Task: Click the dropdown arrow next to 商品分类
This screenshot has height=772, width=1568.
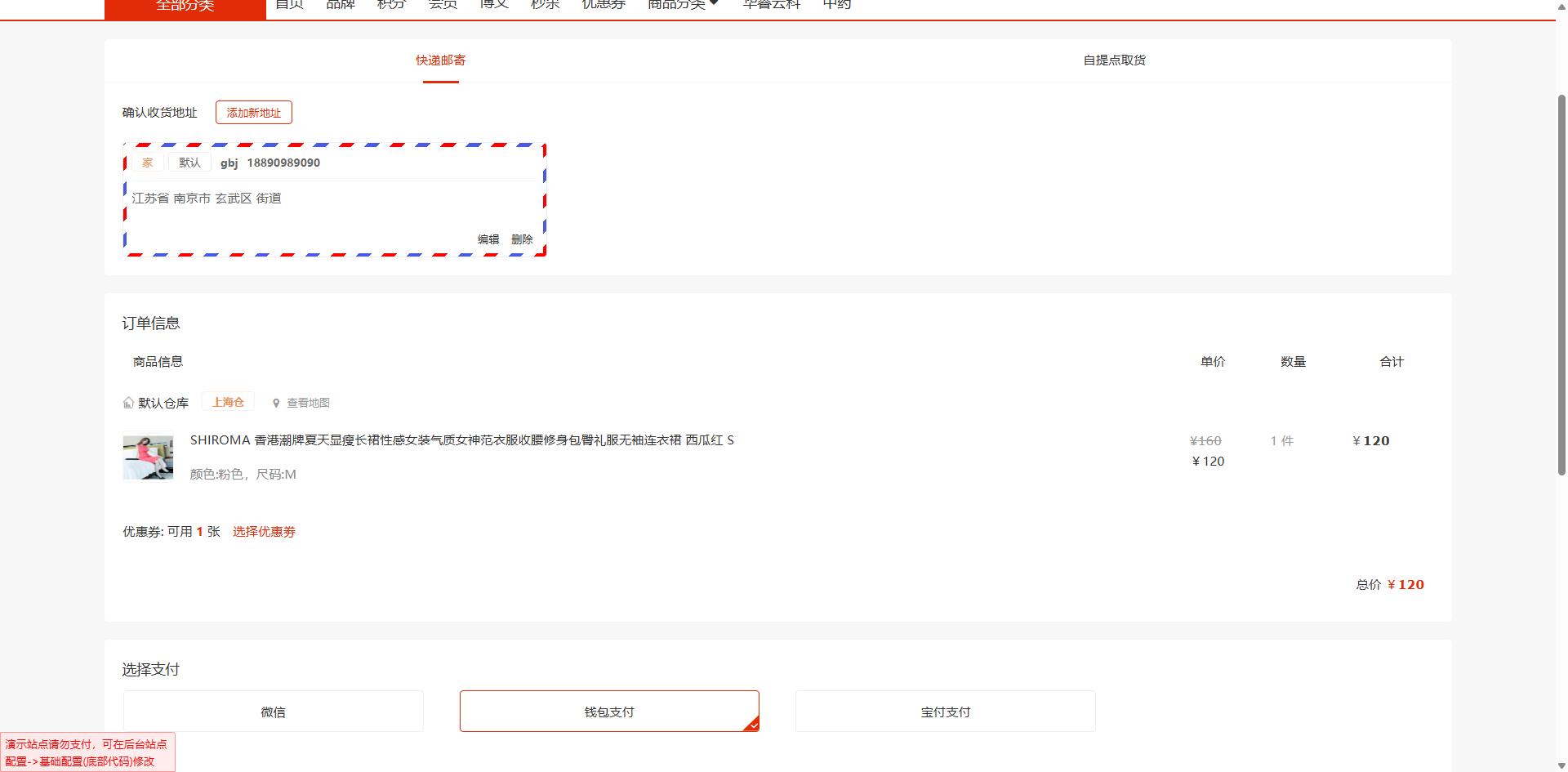Action: (x=714, y=4)
